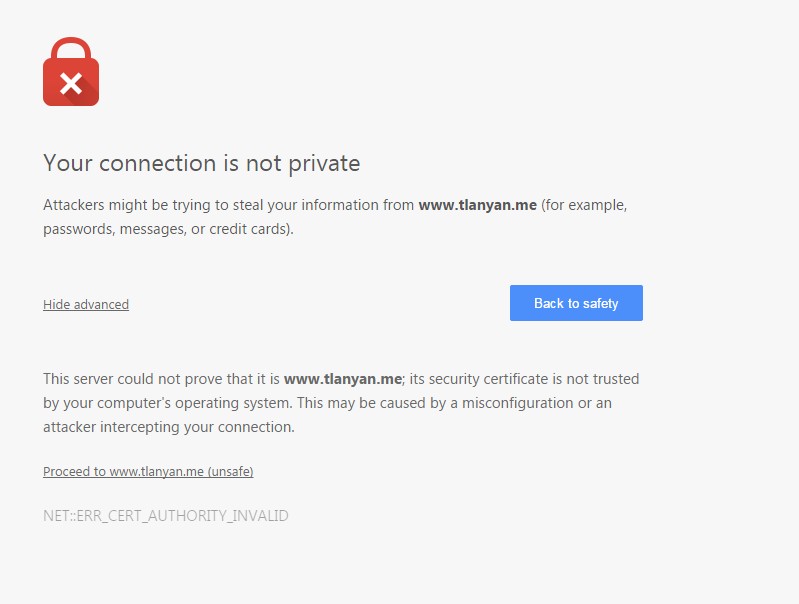This screenshot has width=799, height=604.
Task: Click the white X on the padlock
Action: pos(70,83)
